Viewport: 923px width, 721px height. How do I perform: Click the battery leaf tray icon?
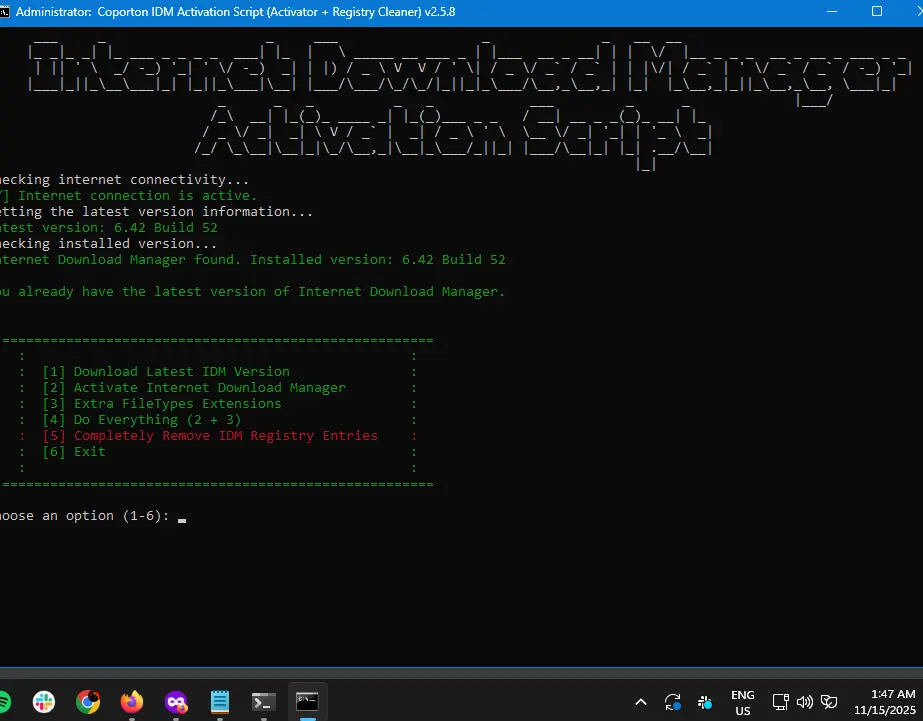829,702
